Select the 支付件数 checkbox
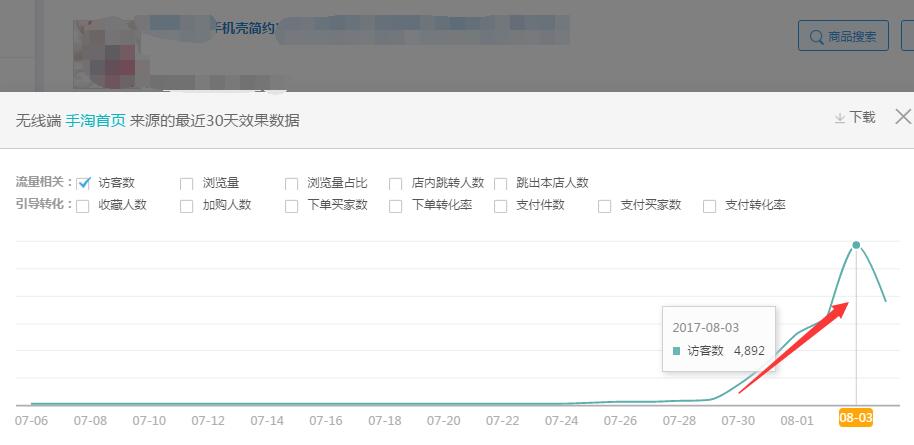Viewport: 914px width, 445px height. [x=501, y=206]
